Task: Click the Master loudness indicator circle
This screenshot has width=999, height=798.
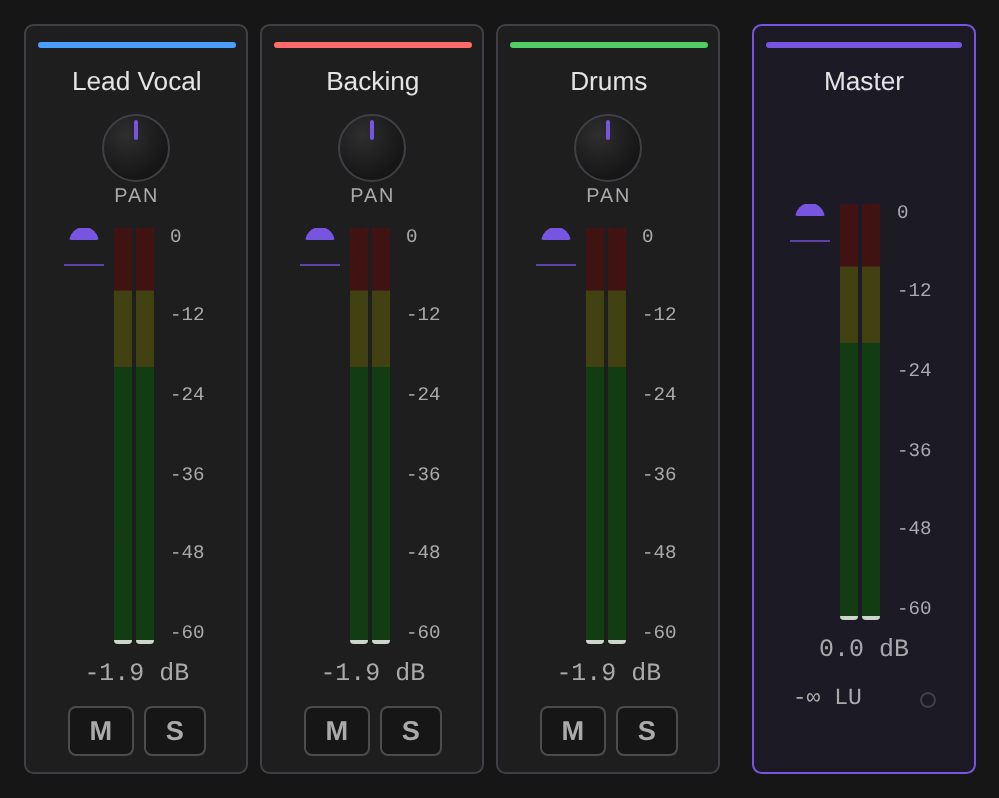Action: [x=928, y=700]
